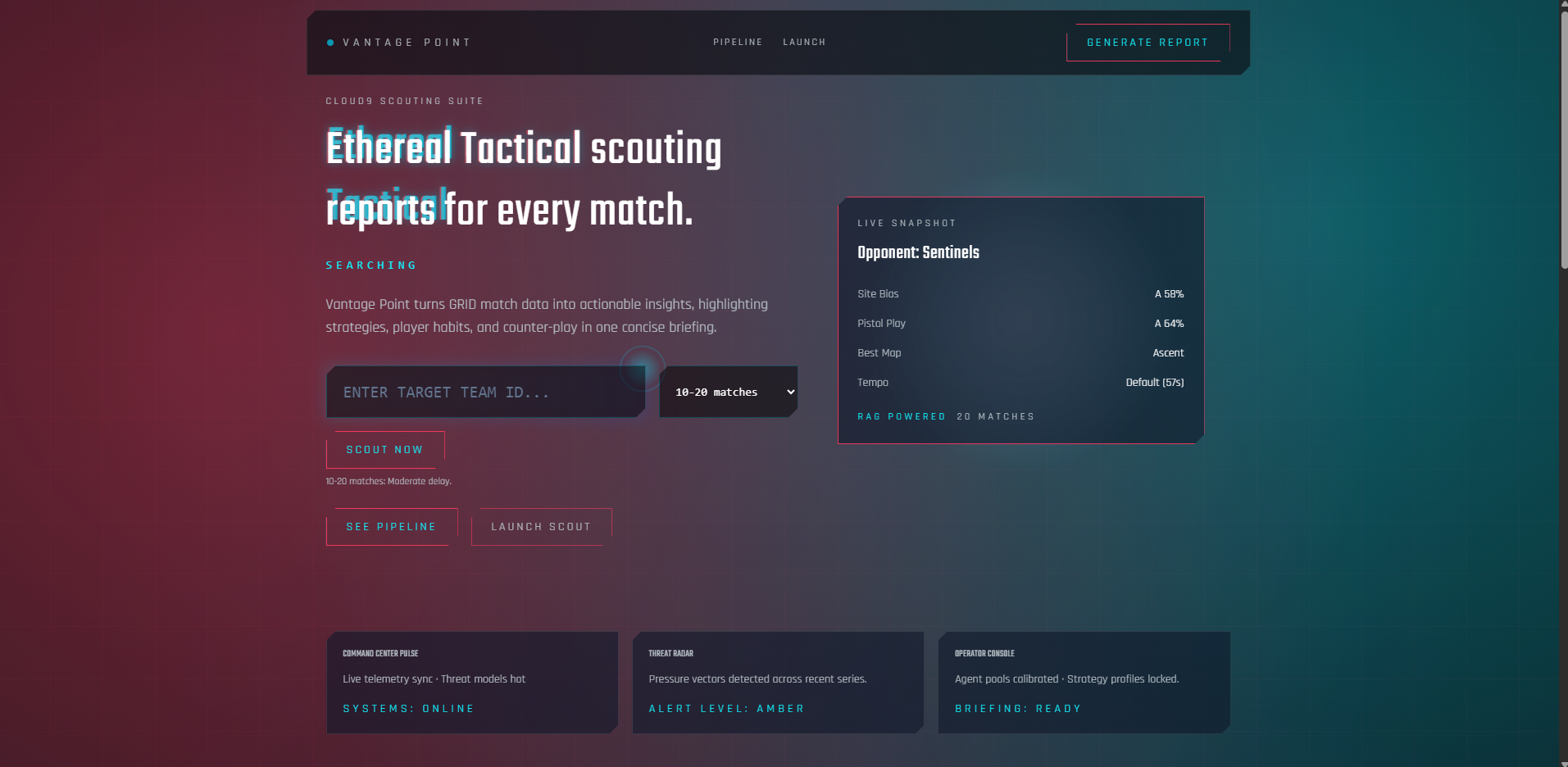Image resolution: width=1568 pixels, height=767 pixels.
Task: Click the 10-20 matches moderate delay note
Action: point(389,481)
